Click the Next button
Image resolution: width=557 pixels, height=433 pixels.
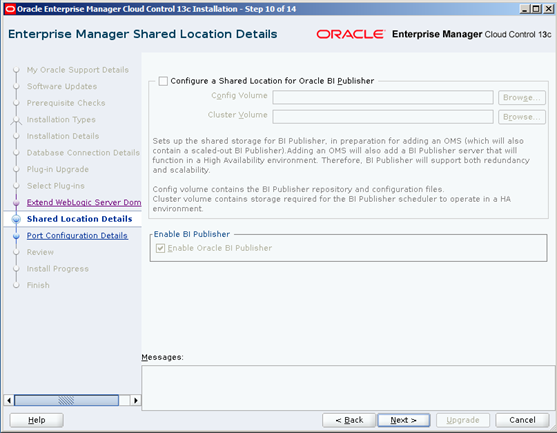pyautogui.click(x=404, y=420)
